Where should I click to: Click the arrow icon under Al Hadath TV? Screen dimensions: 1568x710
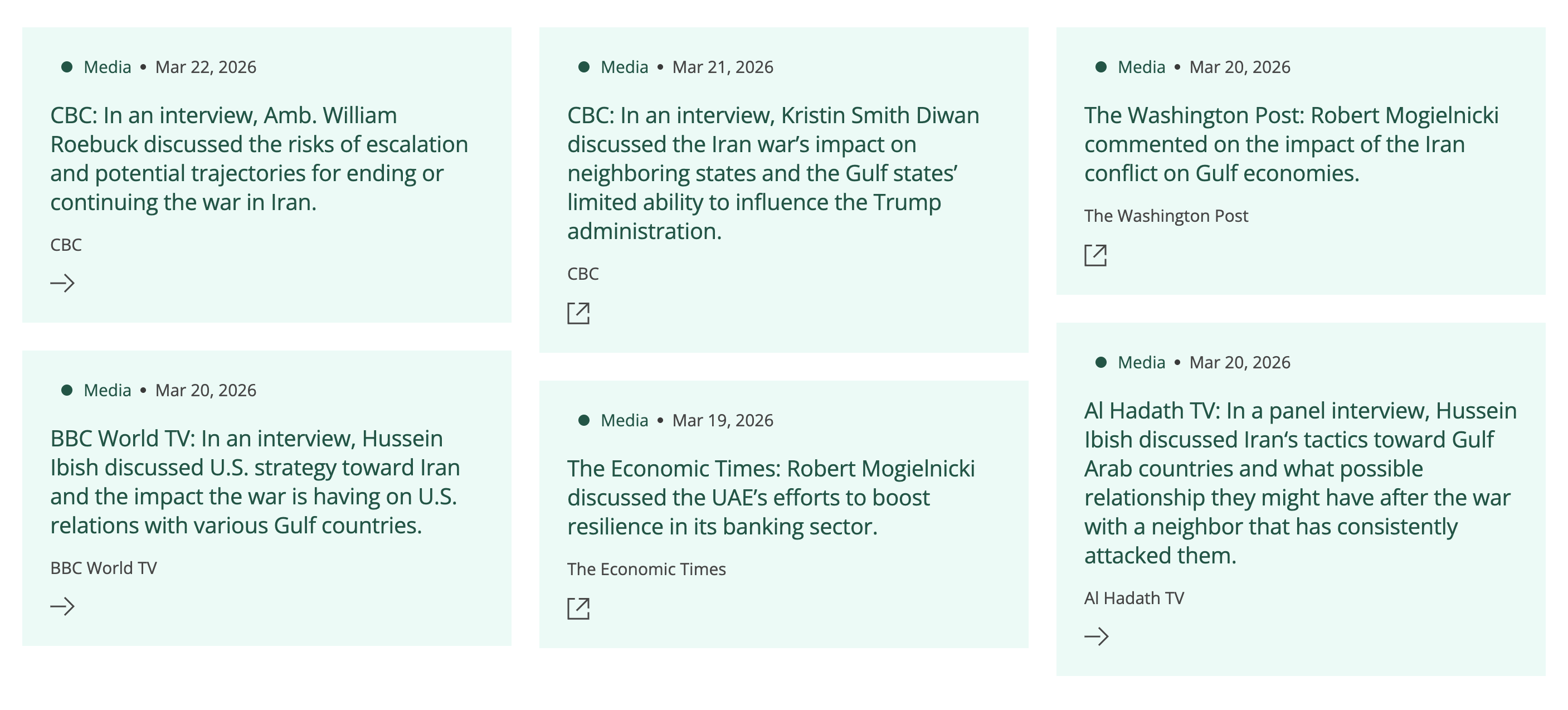pos(1096,636)
